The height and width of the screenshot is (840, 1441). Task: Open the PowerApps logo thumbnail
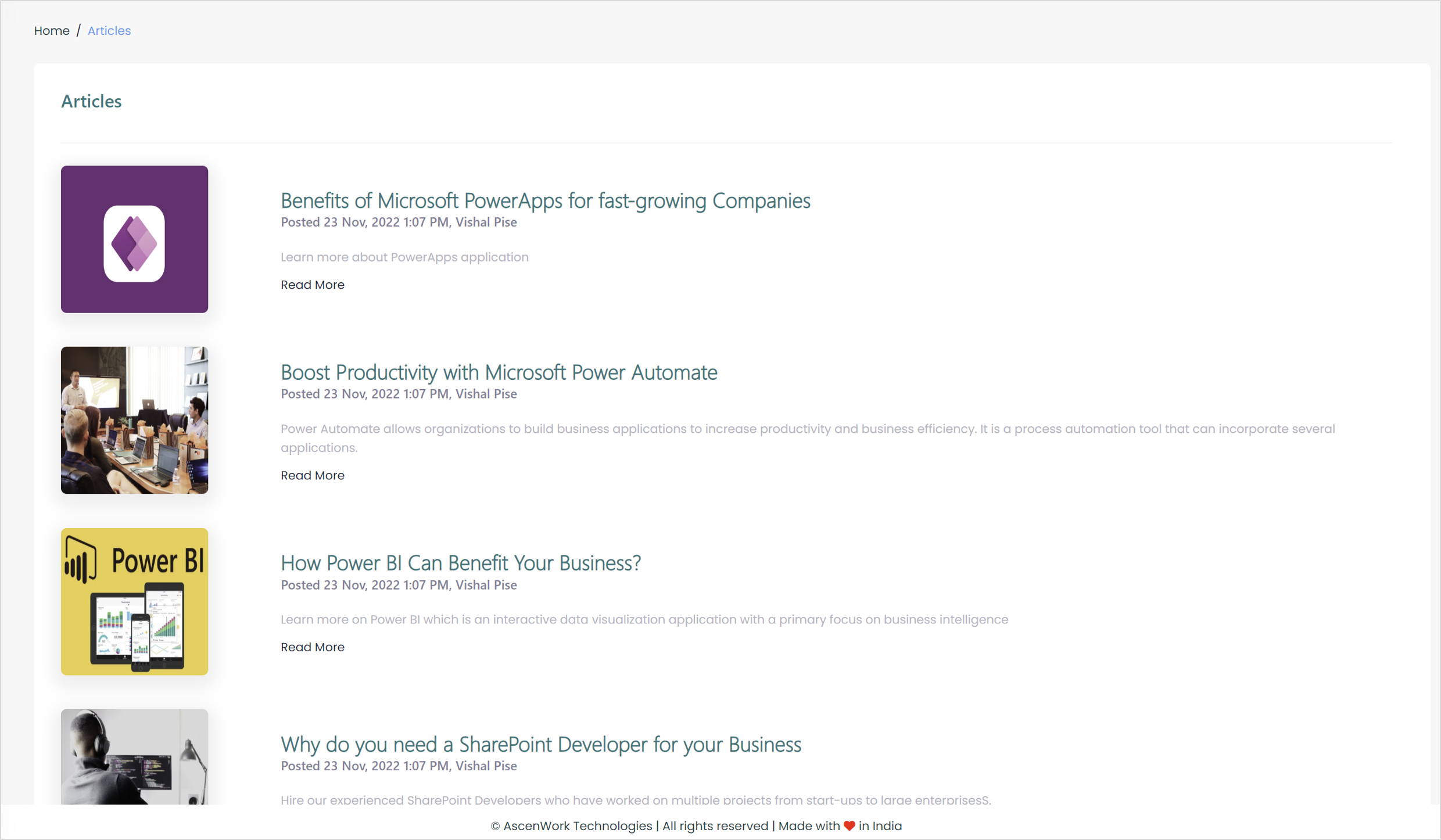click(134, 239)
